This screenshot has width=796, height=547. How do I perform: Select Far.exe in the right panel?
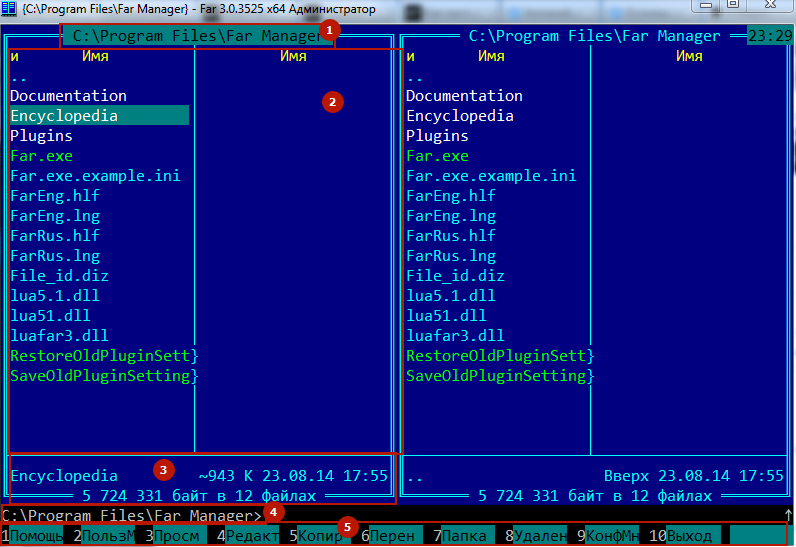coord(438,156)
